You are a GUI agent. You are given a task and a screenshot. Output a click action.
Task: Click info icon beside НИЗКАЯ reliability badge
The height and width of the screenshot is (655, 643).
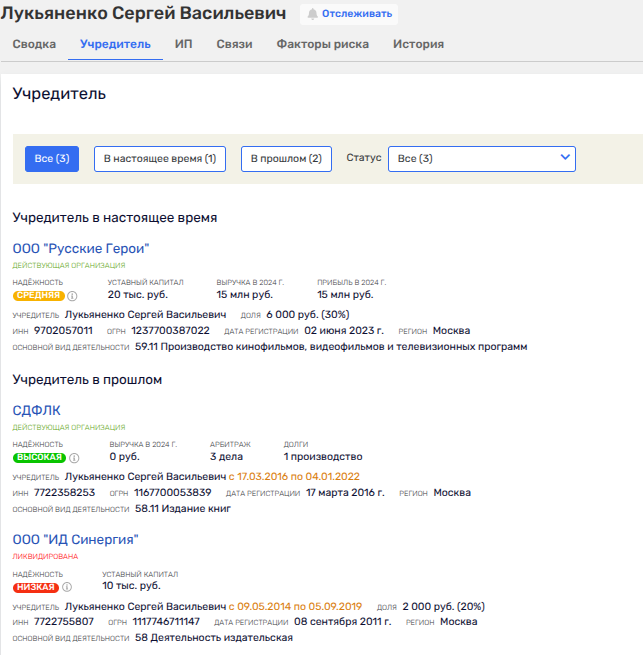66,587
